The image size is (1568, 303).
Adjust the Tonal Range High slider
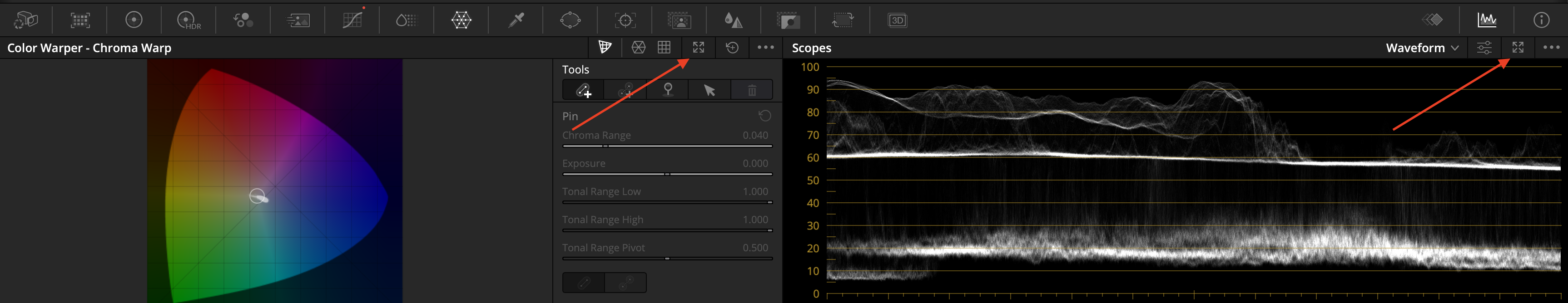(x=667, y=230)
